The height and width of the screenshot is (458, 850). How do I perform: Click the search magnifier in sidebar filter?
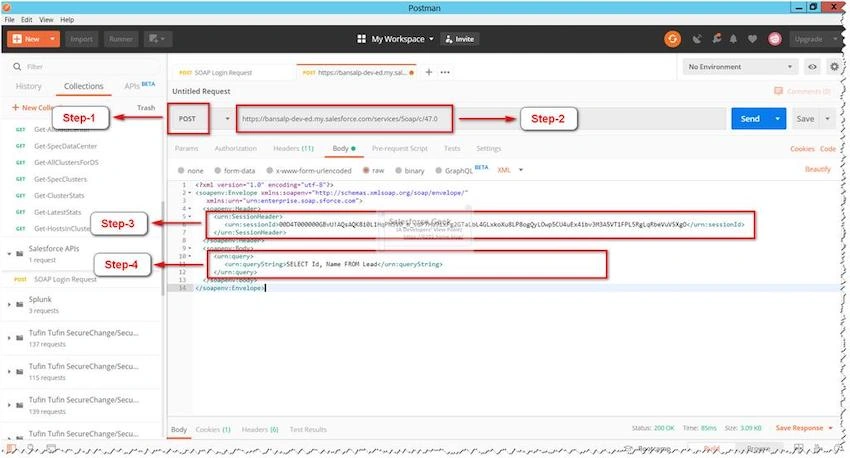click(x=17, y=67)
